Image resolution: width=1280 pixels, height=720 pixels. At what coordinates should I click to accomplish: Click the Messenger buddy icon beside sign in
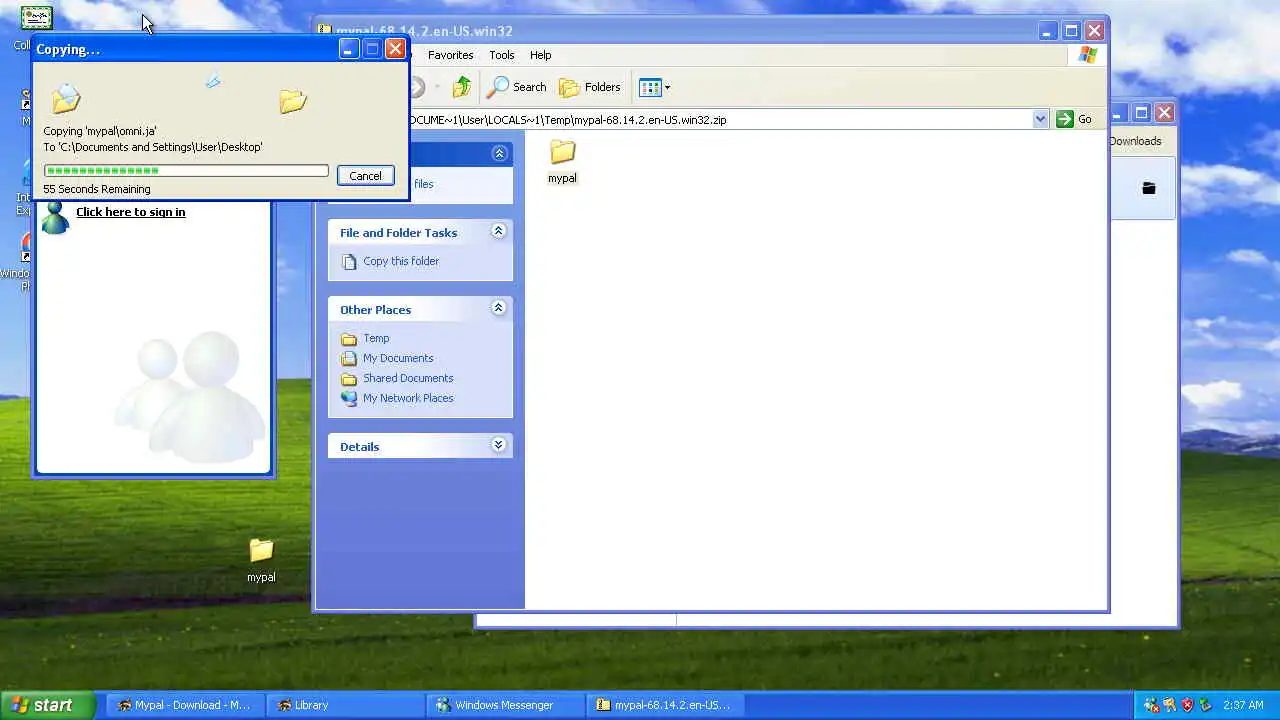pos(55,217)
